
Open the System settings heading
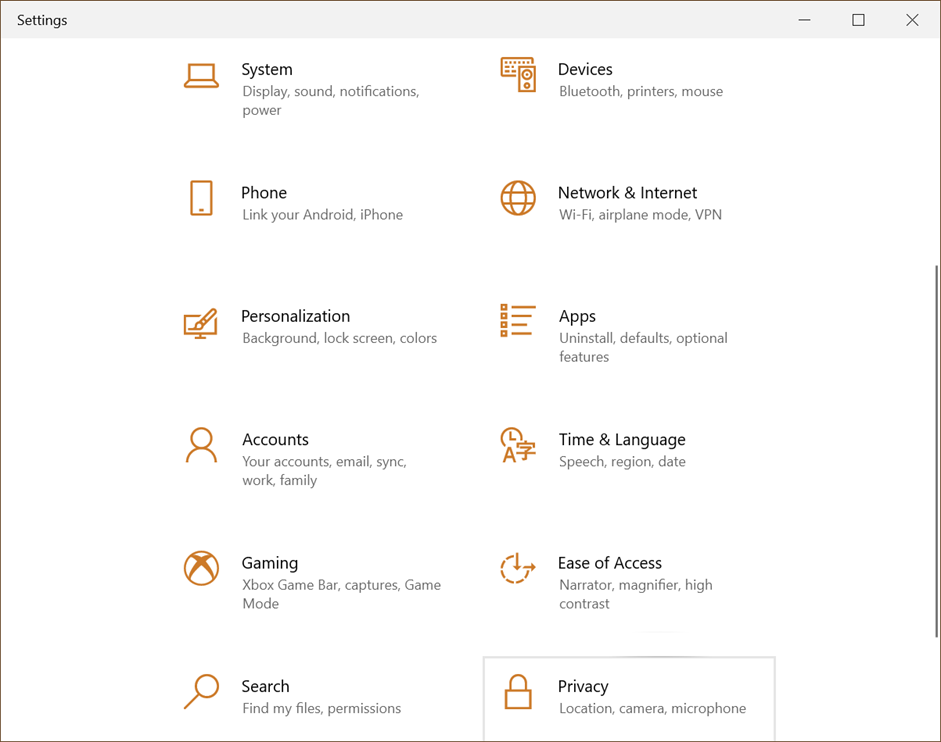click(x=267, y=70)
